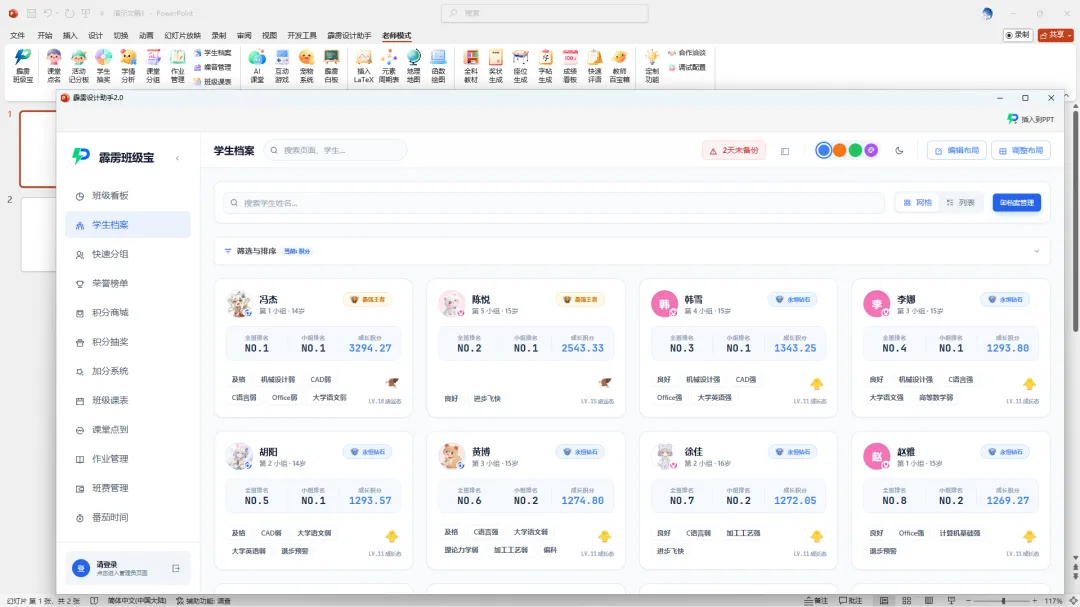This screenshot has width=1080, height=607.
Task: Open 冯杰 student card
Action: [313, 348]
